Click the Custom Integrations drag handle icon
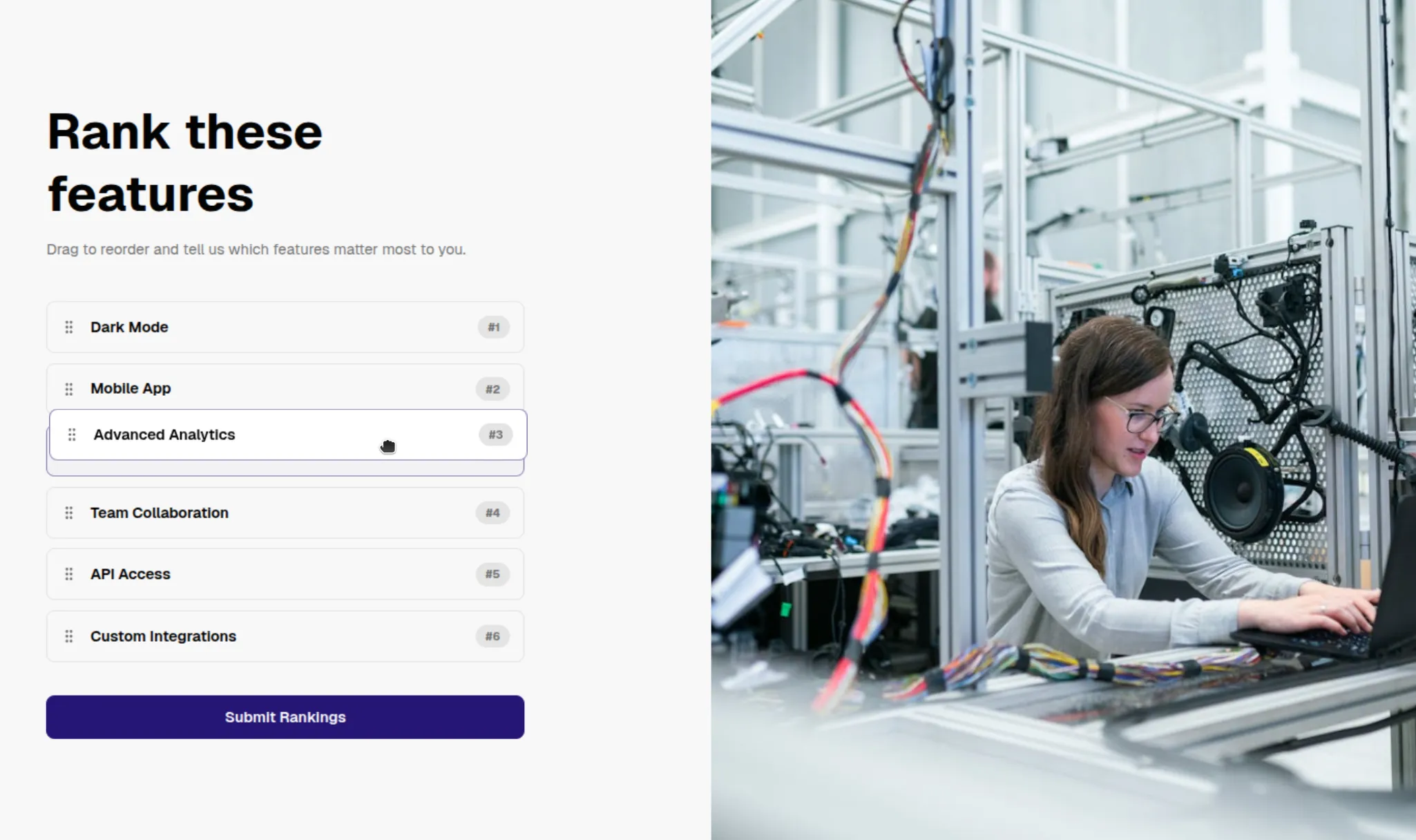The height and width of the screenshot is (840, 1416). (x=69, y=636)
